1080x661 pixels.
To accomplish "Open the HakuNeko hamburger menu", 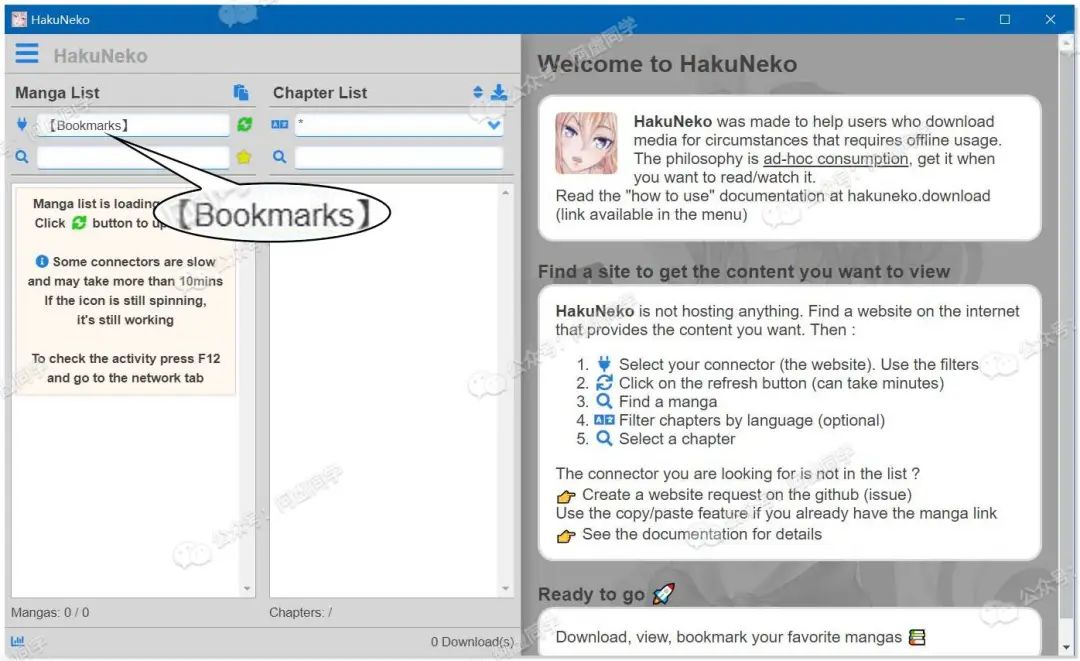I will pyautogui.click(x=27, y=53).
